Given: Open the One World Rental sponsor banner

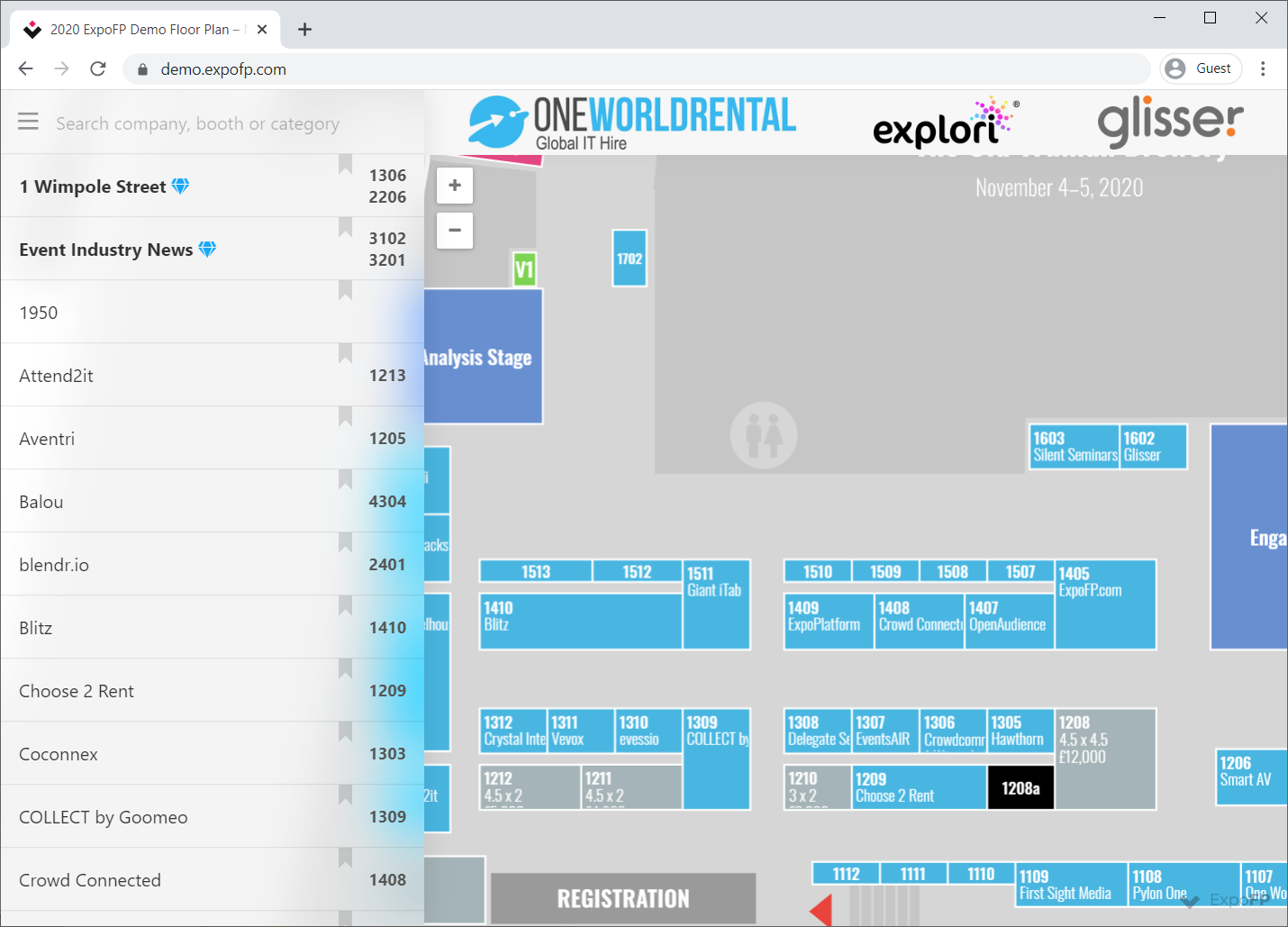Looking at the screenshot, I should tap(632, 123).
